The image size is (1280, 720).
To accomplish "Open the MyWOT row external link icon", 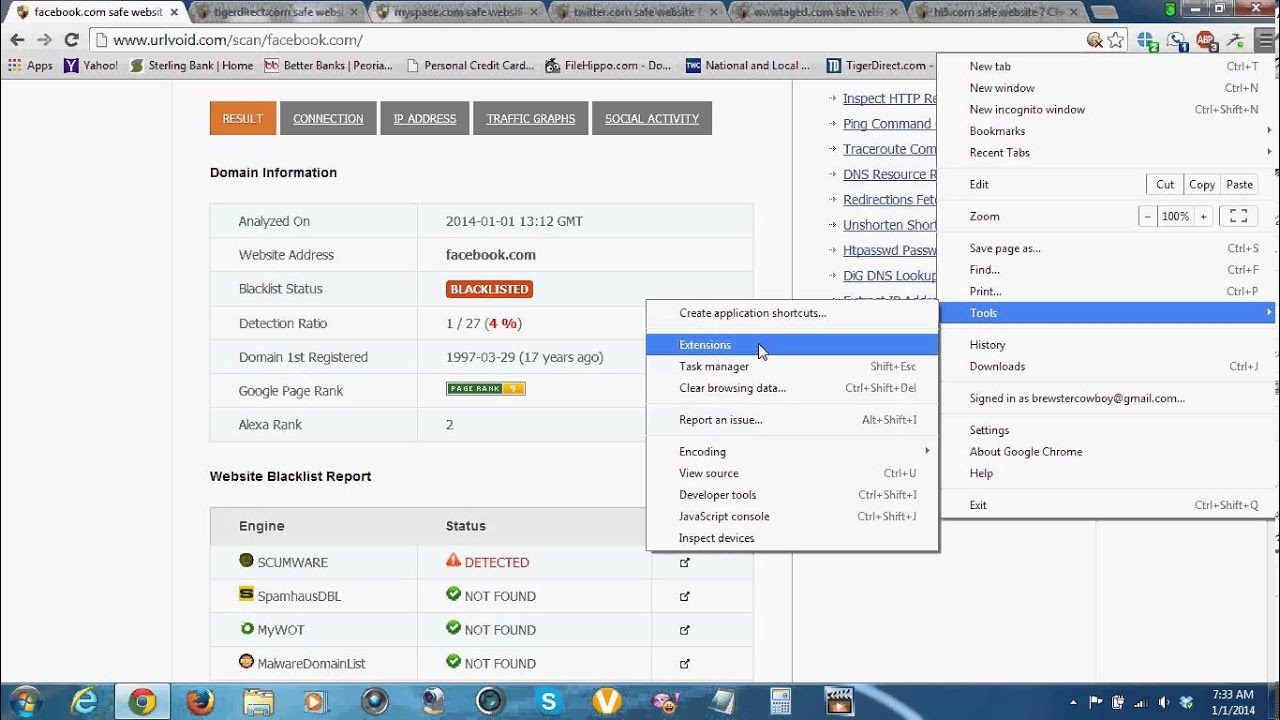I will [x=685, y=630].
